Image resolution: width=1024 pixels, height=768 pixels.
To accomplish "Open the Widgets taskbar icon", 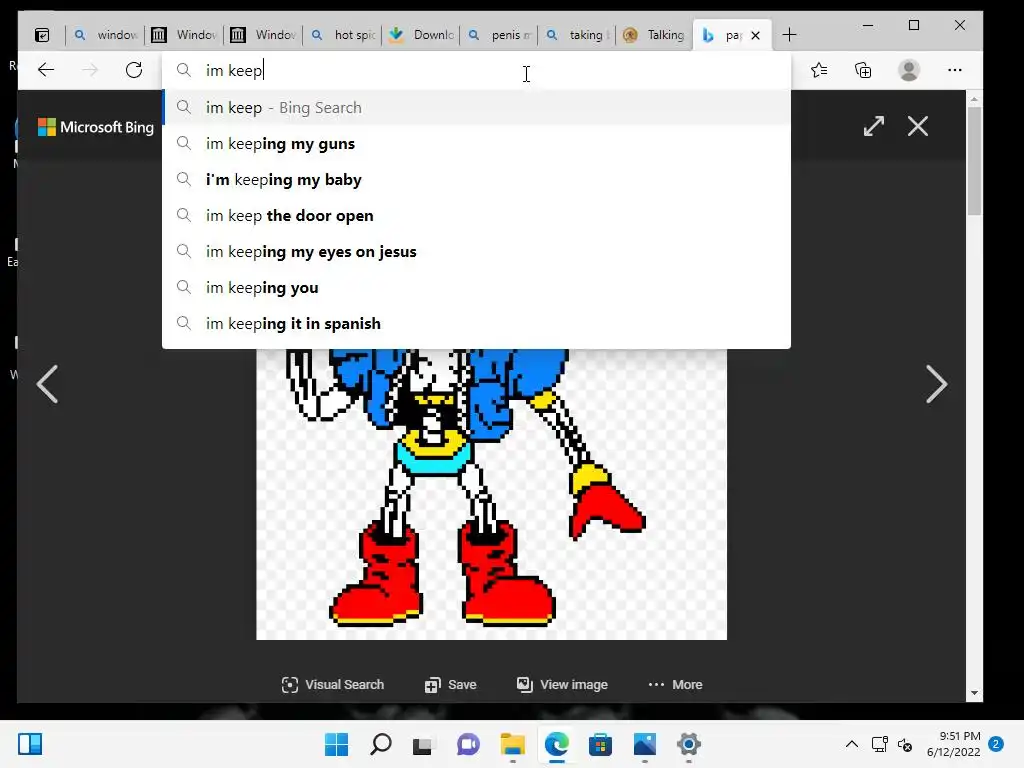I will [30, 744].
